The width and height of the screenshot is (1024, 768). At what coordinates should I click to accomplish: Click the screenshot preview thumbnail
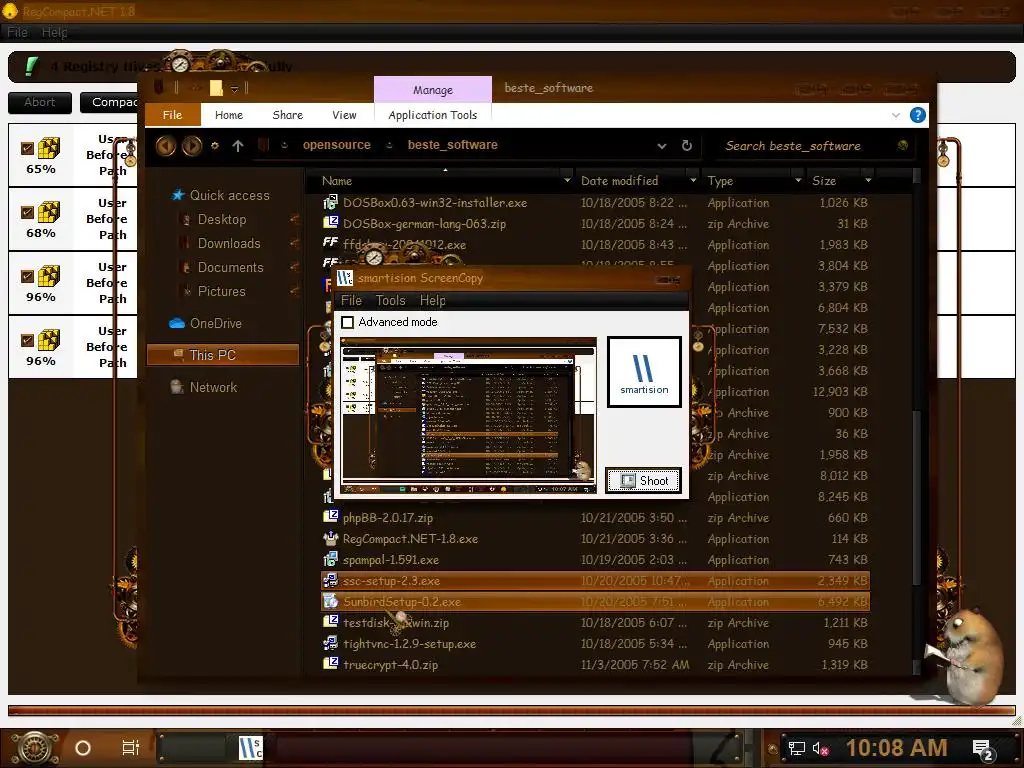pos(468,415)
